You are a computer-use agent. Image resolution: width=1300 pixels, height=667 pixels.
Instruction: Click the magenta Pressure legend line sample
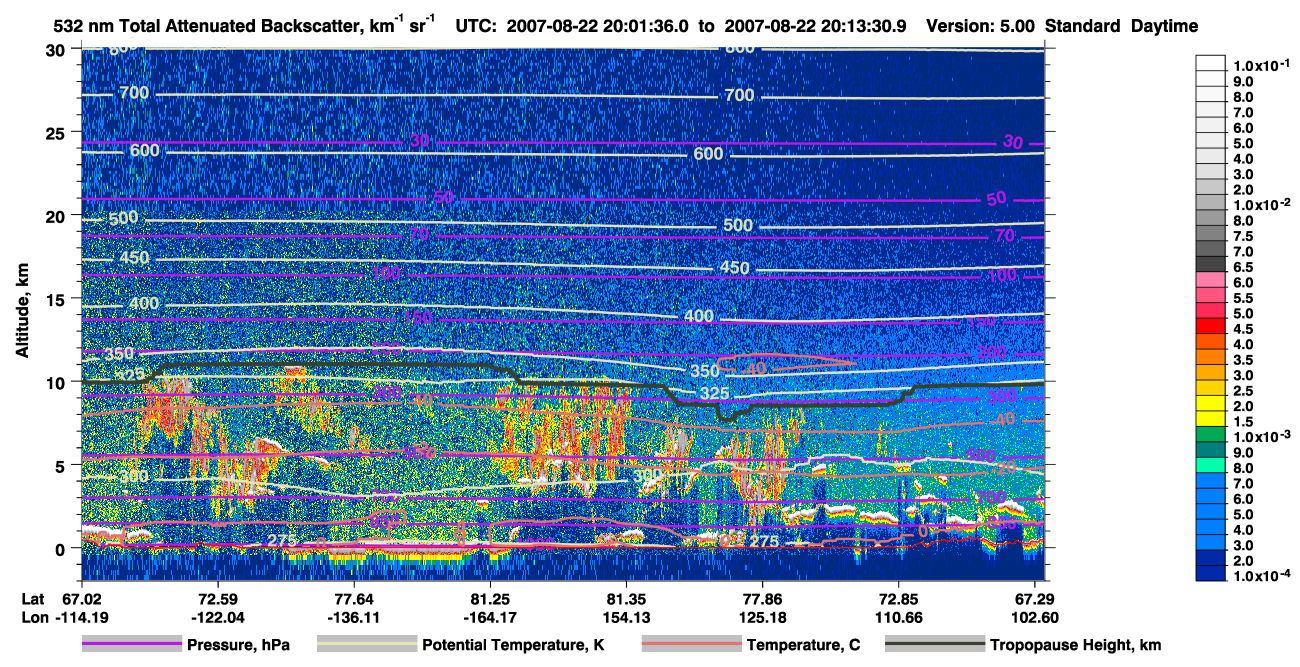131,645
